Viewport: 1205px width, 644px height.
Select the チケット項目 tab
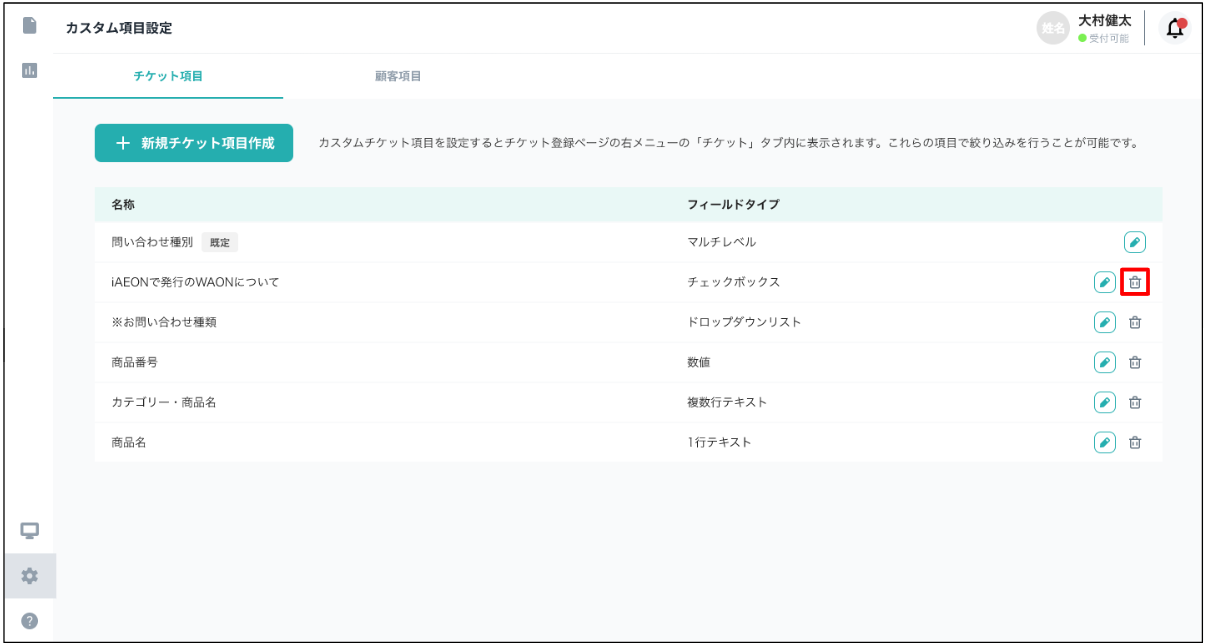coord(168,76)
